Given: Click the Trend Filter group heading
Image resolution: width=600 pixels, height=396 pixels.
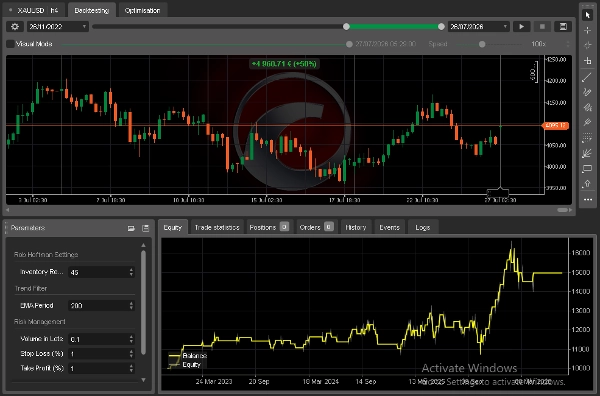Looking at the screenshot, I should pos(31,288).
